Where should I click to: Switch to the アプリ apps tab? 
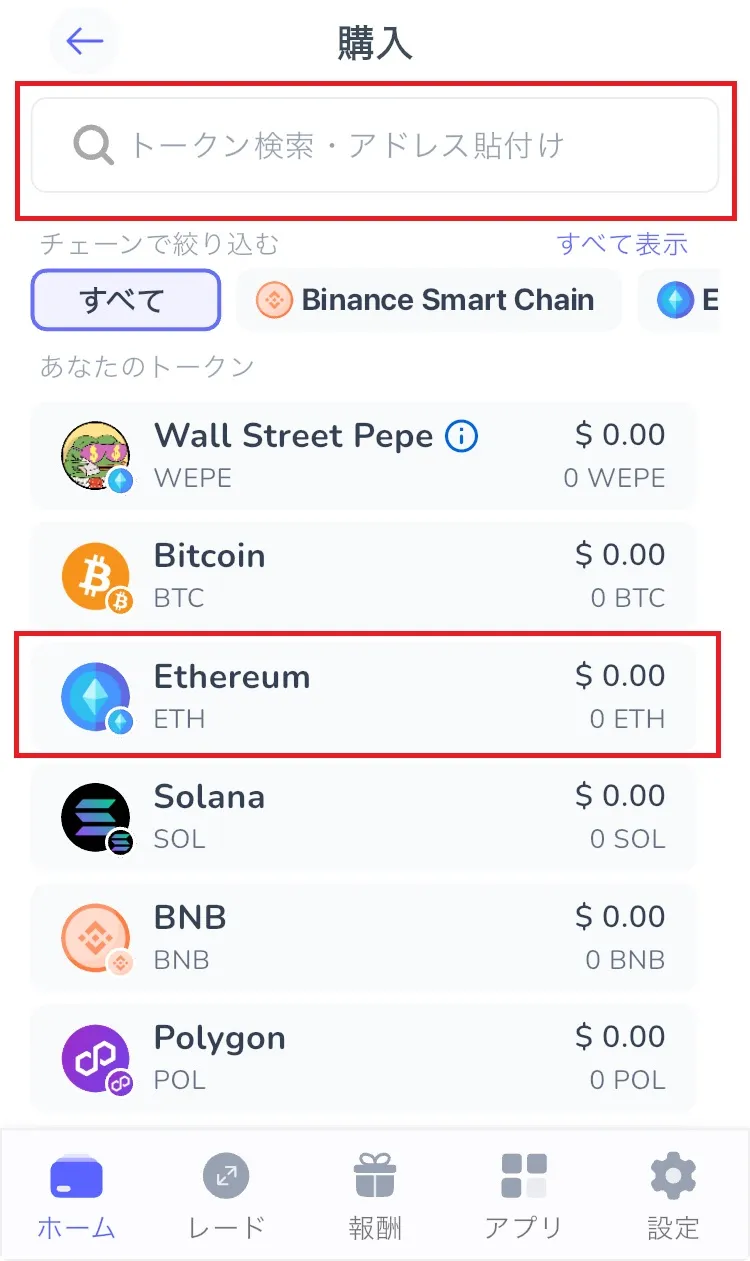524,1195
